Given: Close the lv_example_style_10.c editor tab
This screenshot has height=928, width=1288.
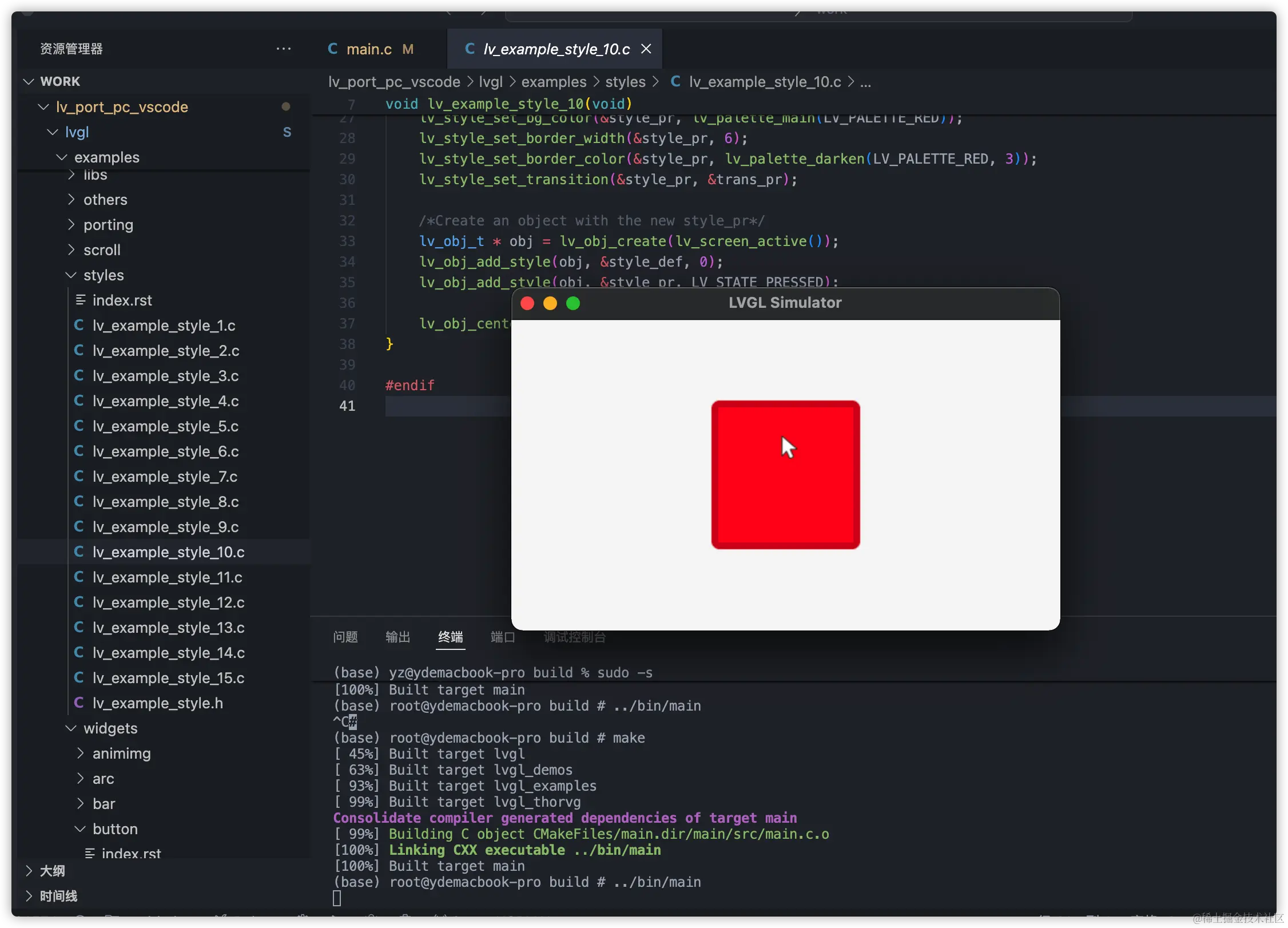Looking at the screenshot, I should coord(646,49).
